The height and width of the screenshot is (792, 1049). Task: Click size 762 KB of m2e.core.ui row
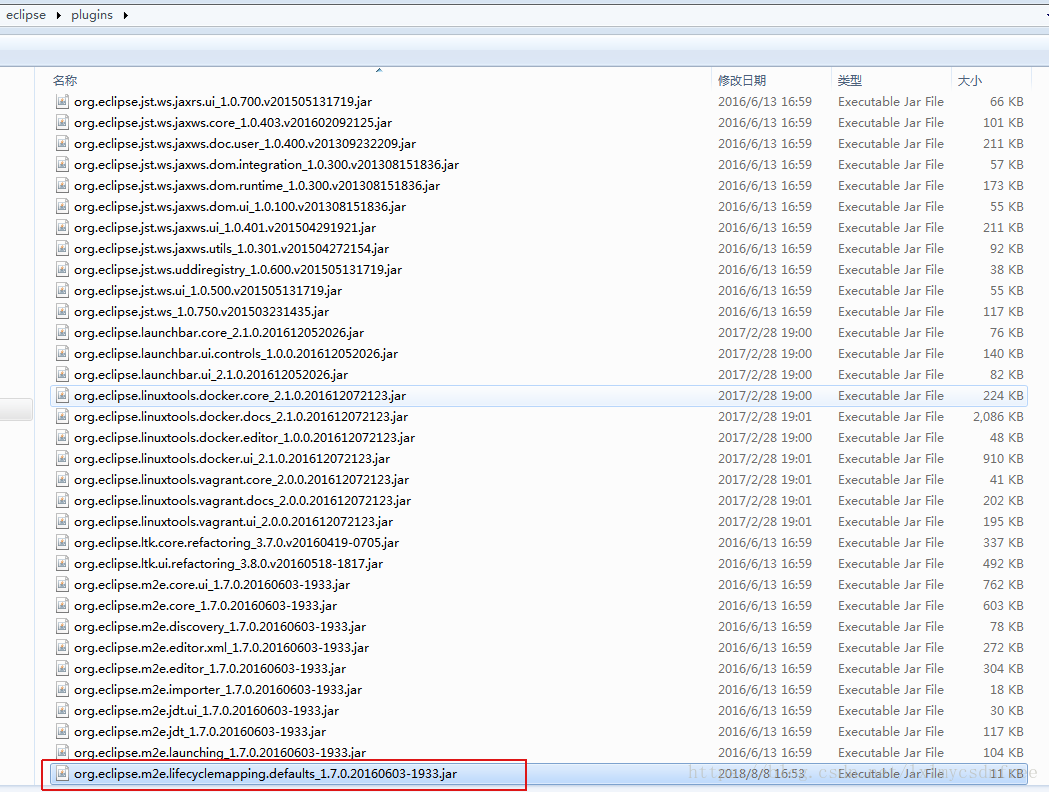point(1004,585)
